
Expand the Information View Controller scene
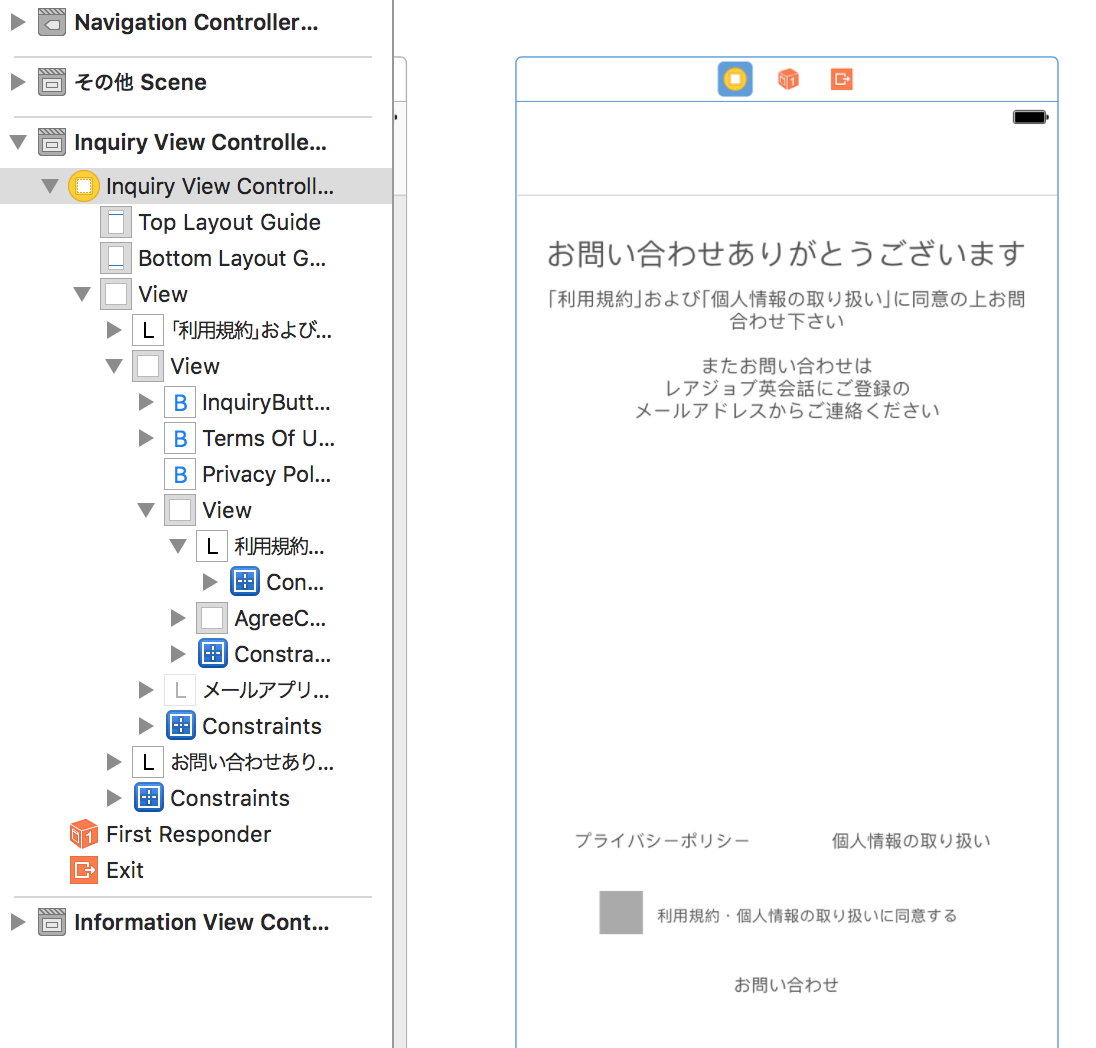[18, 922]
